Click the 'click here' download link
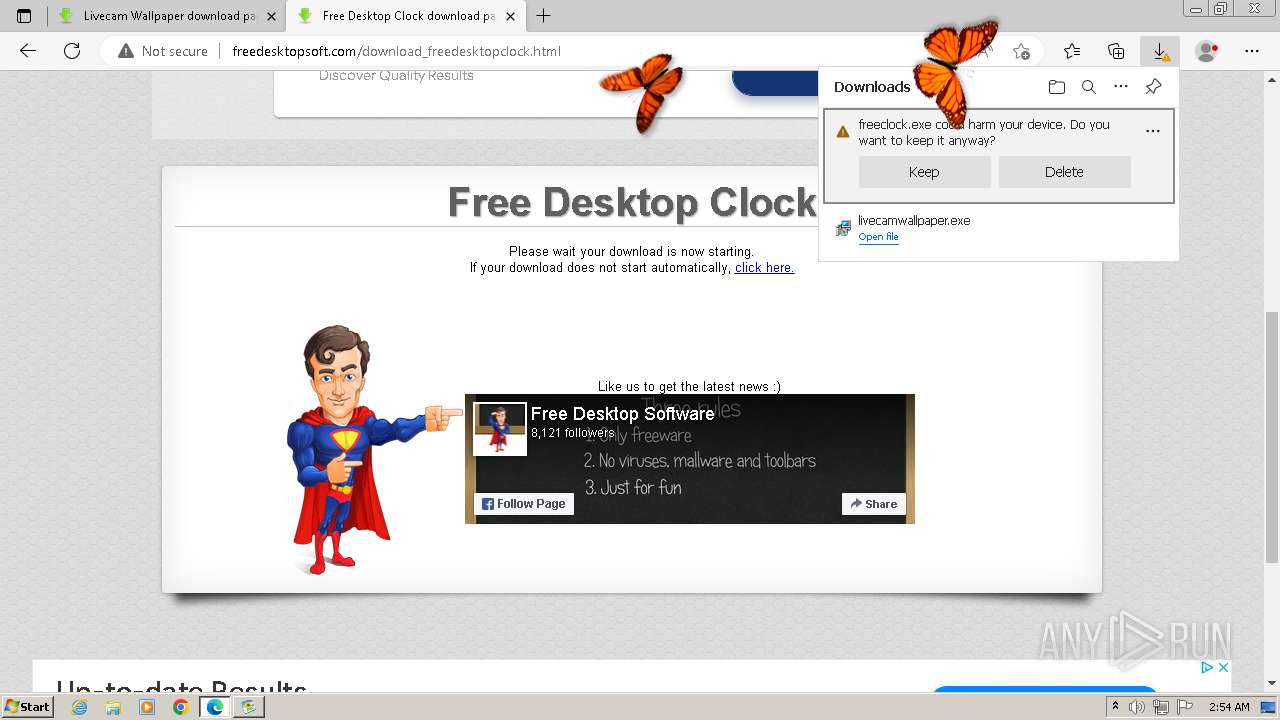The width and height of the screenshot is (1280, 720). tap(764, 268)
